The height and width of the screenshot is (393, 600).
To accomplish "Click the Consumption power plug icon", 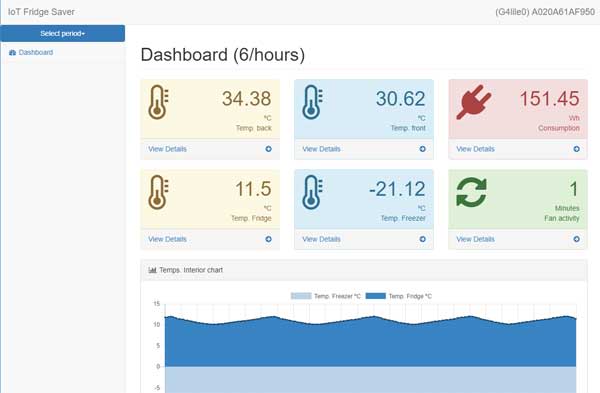I will point(474,102).
